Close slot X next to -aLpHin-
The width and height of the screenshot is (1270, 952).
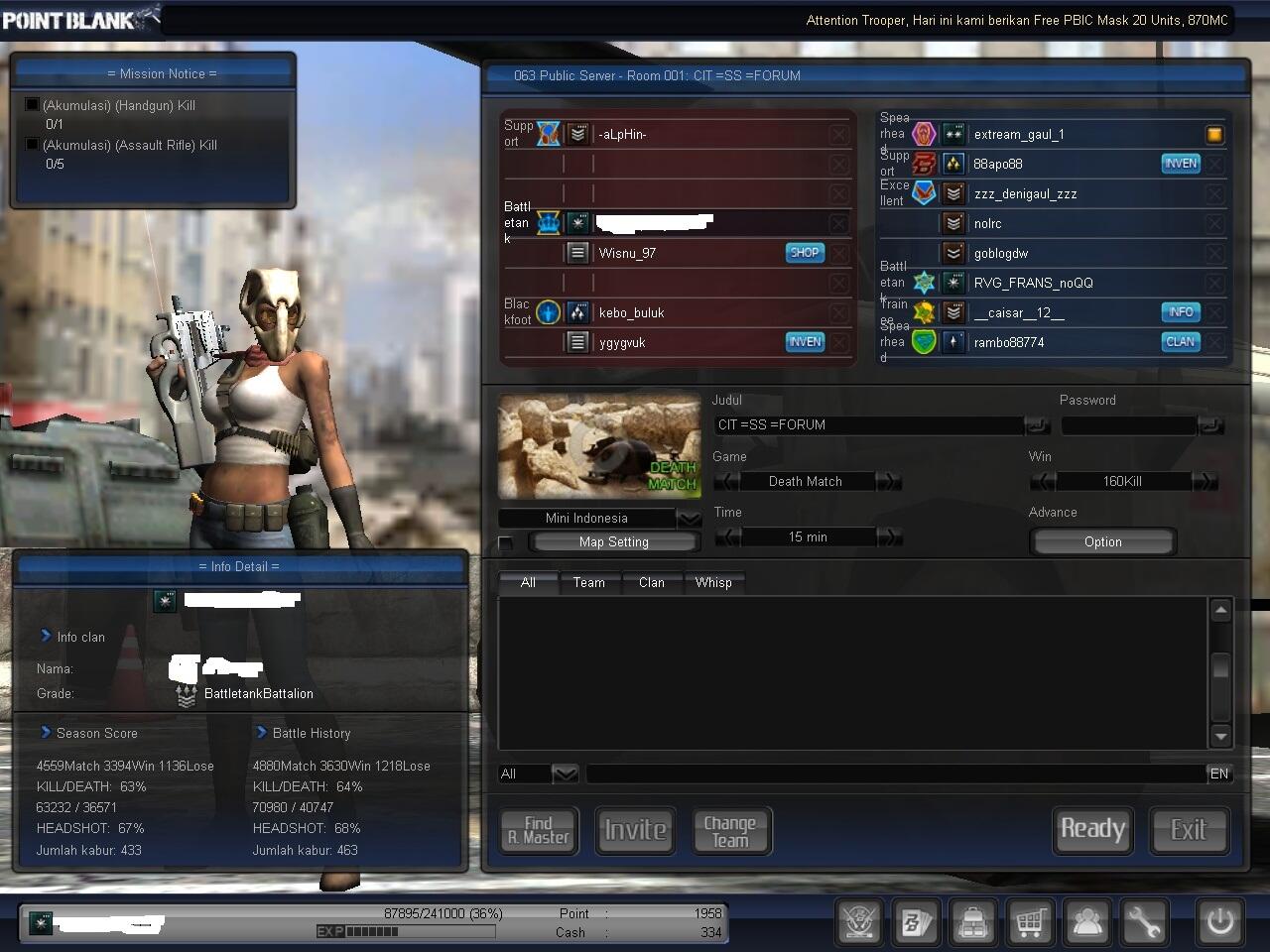click(x=839, y=134)
